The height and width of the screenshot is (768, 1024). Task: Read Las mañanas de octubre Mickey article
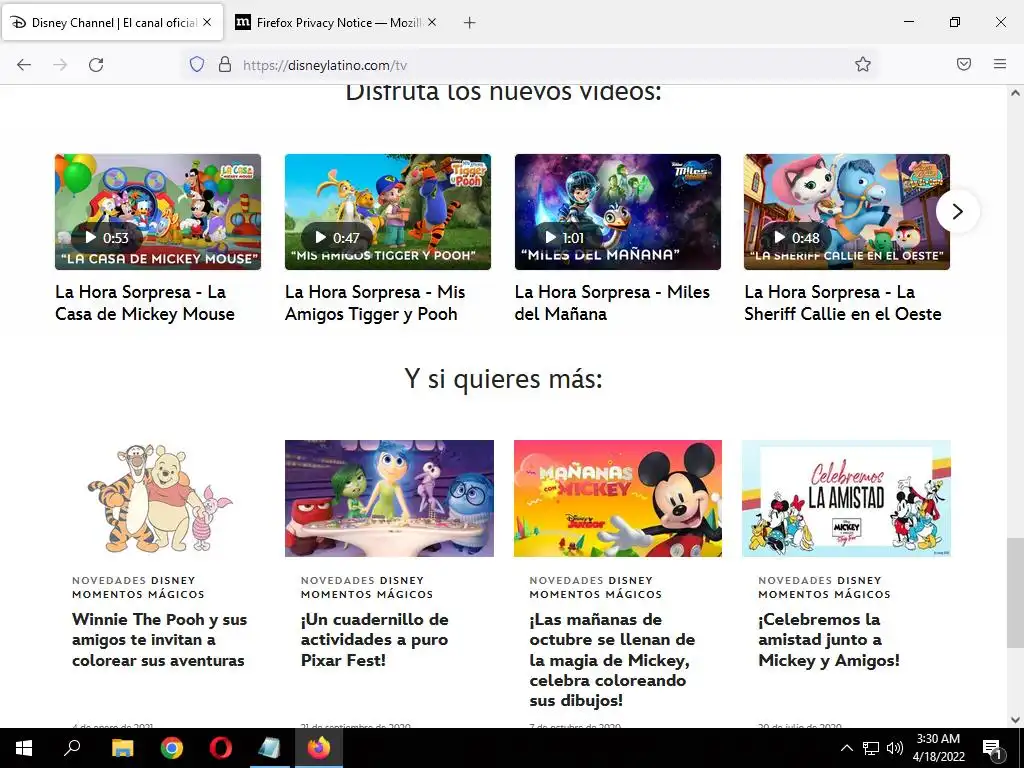click(x=612, y=660)
